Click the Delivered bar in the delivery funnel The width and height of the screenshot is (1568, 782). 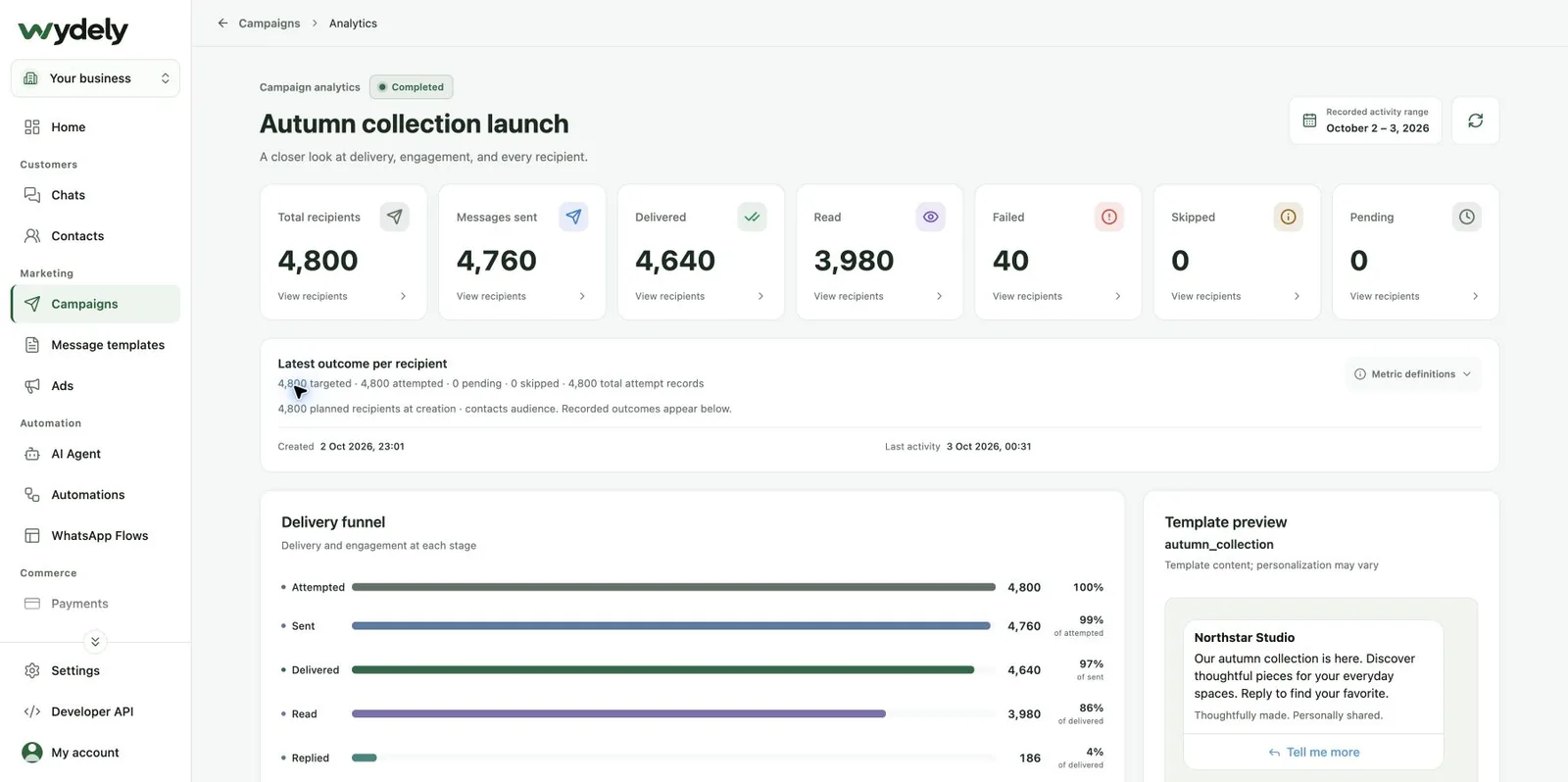[x=662, y=670]
